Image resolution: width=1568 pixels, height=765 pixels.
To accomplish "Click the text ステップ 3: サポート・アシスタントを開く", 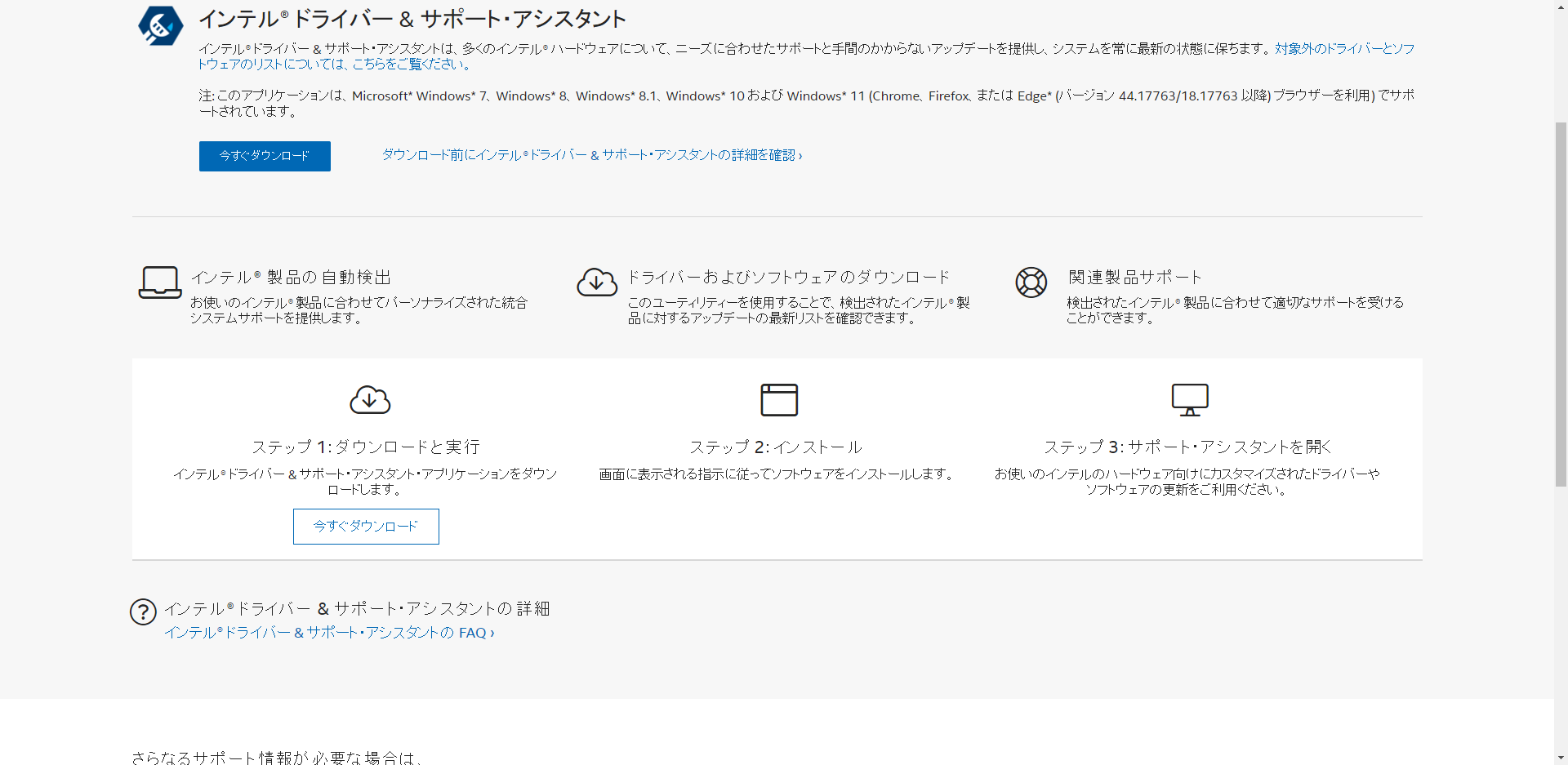I will pyautogui.click(x=1187, y=447).
